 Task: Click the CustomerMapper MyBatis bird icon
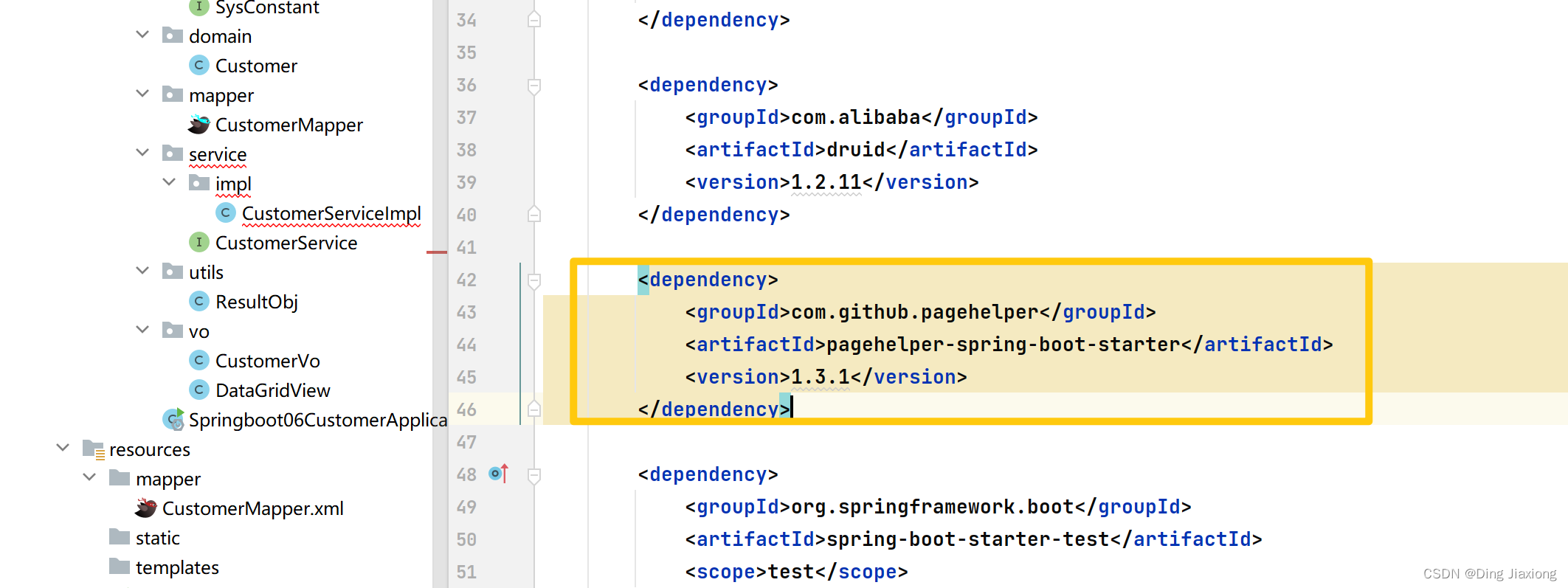pyautogui.click(x=198, y=125)
